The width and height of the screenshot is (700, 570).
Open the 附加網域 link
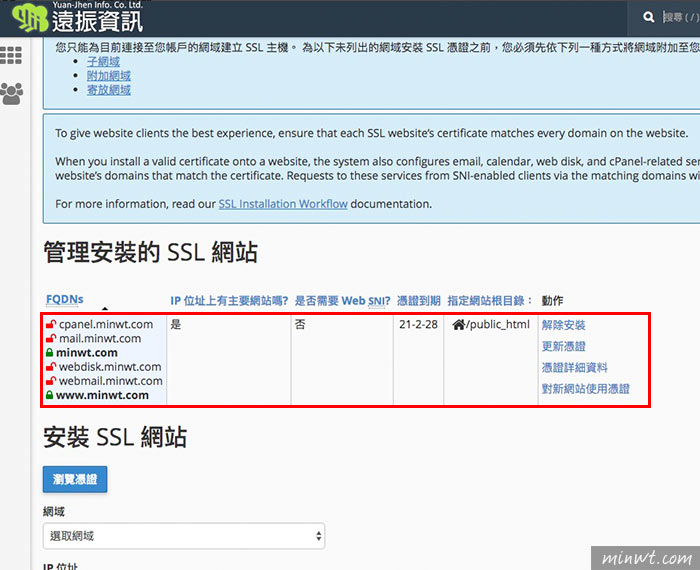click(108, 76)
